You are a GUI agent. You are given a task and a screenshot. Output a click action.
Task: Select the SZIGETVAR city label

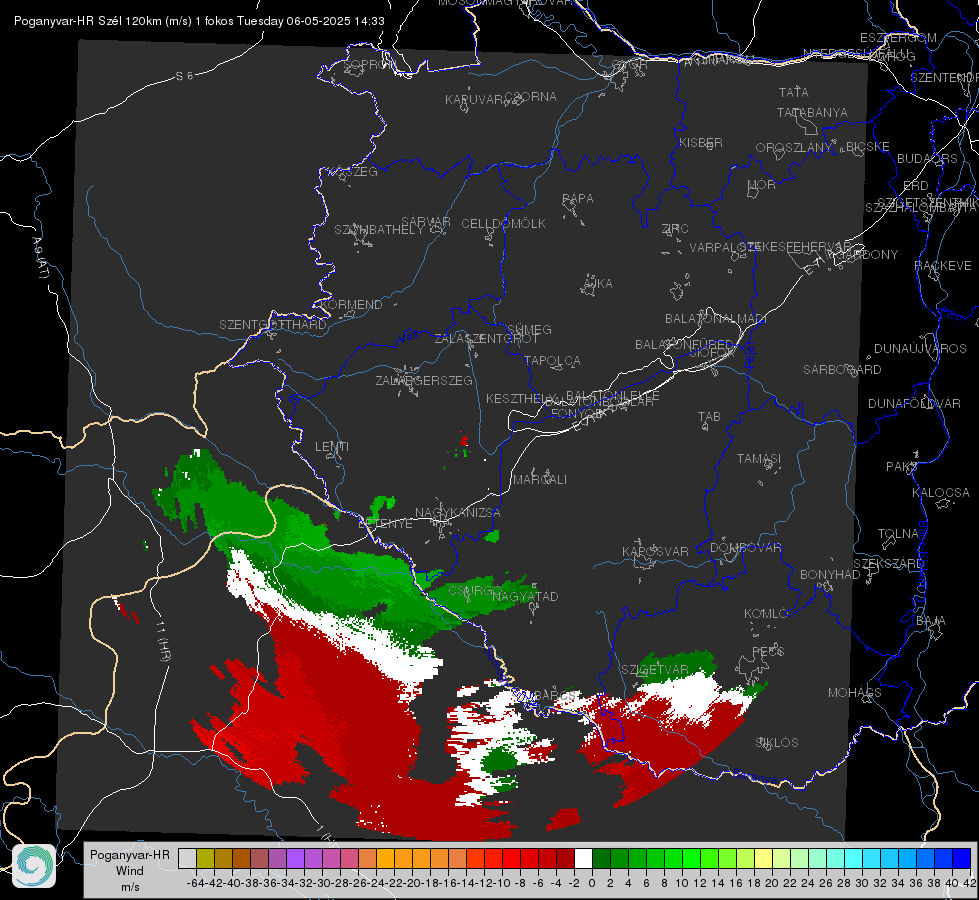[654, 670]
